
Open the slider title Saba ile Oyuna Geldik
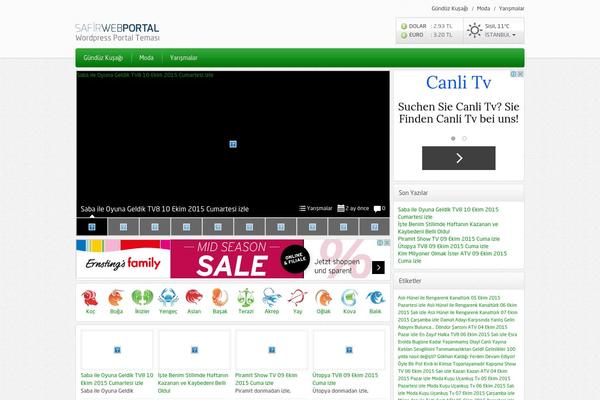(x=165, y=209)
